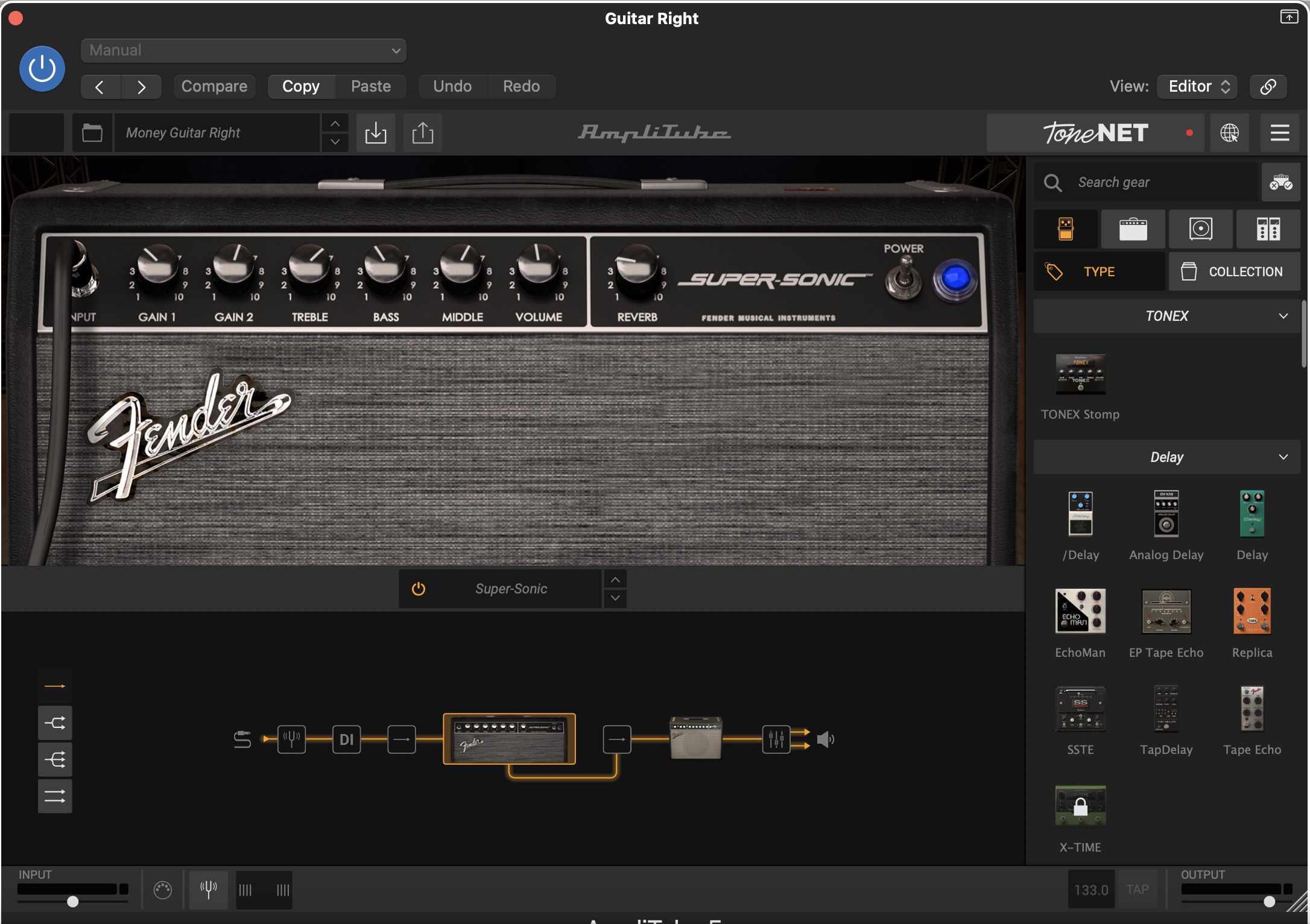Click the Paste button

pos(371,87)
